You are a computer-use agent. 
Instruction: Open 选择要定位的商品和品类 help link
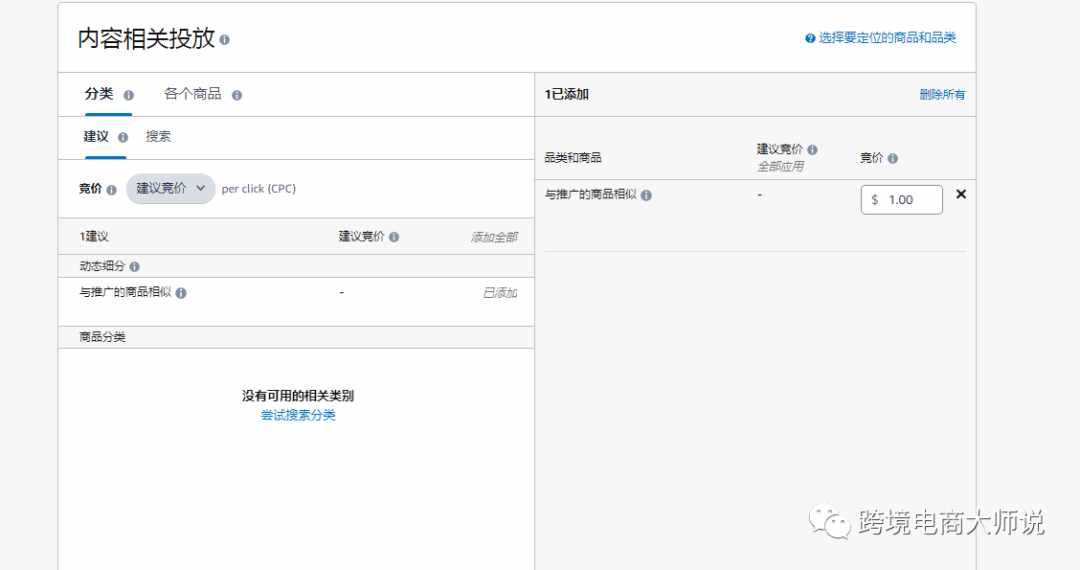pos(887,38)
